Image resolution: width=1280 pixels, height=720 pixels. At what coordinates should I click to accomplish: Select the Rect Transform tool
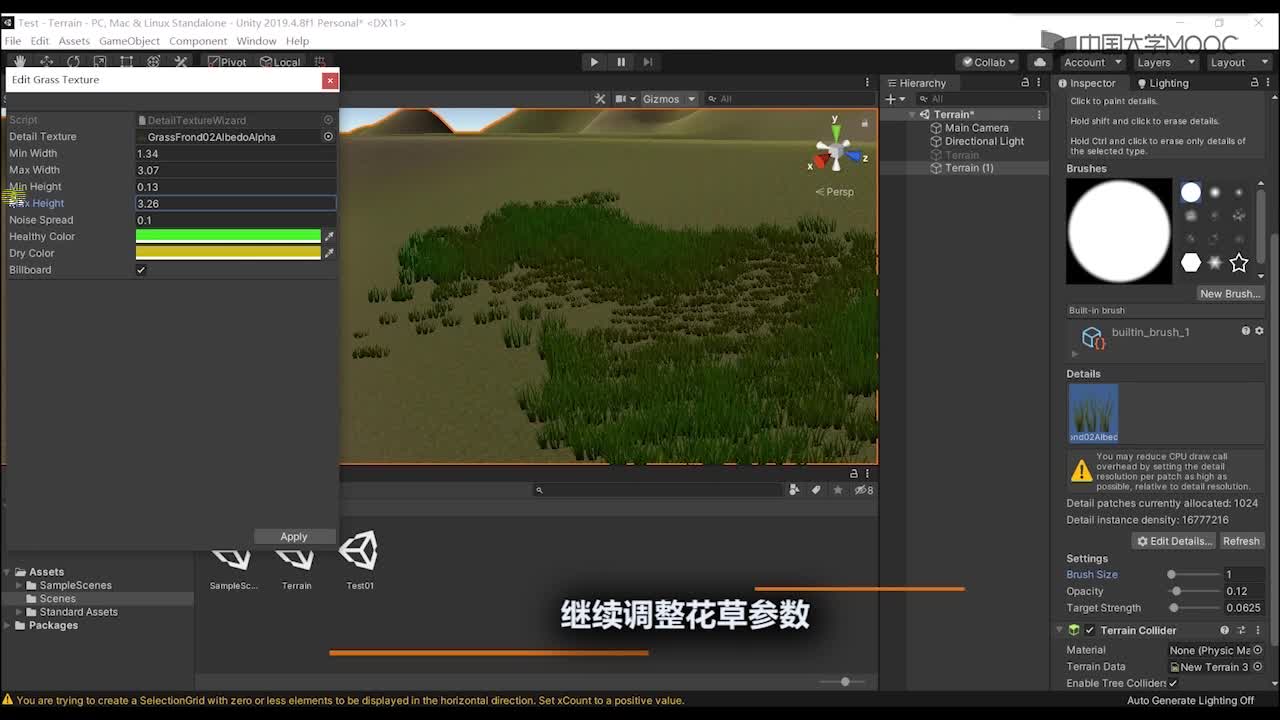pyautogui.click(x=127, y=62)
